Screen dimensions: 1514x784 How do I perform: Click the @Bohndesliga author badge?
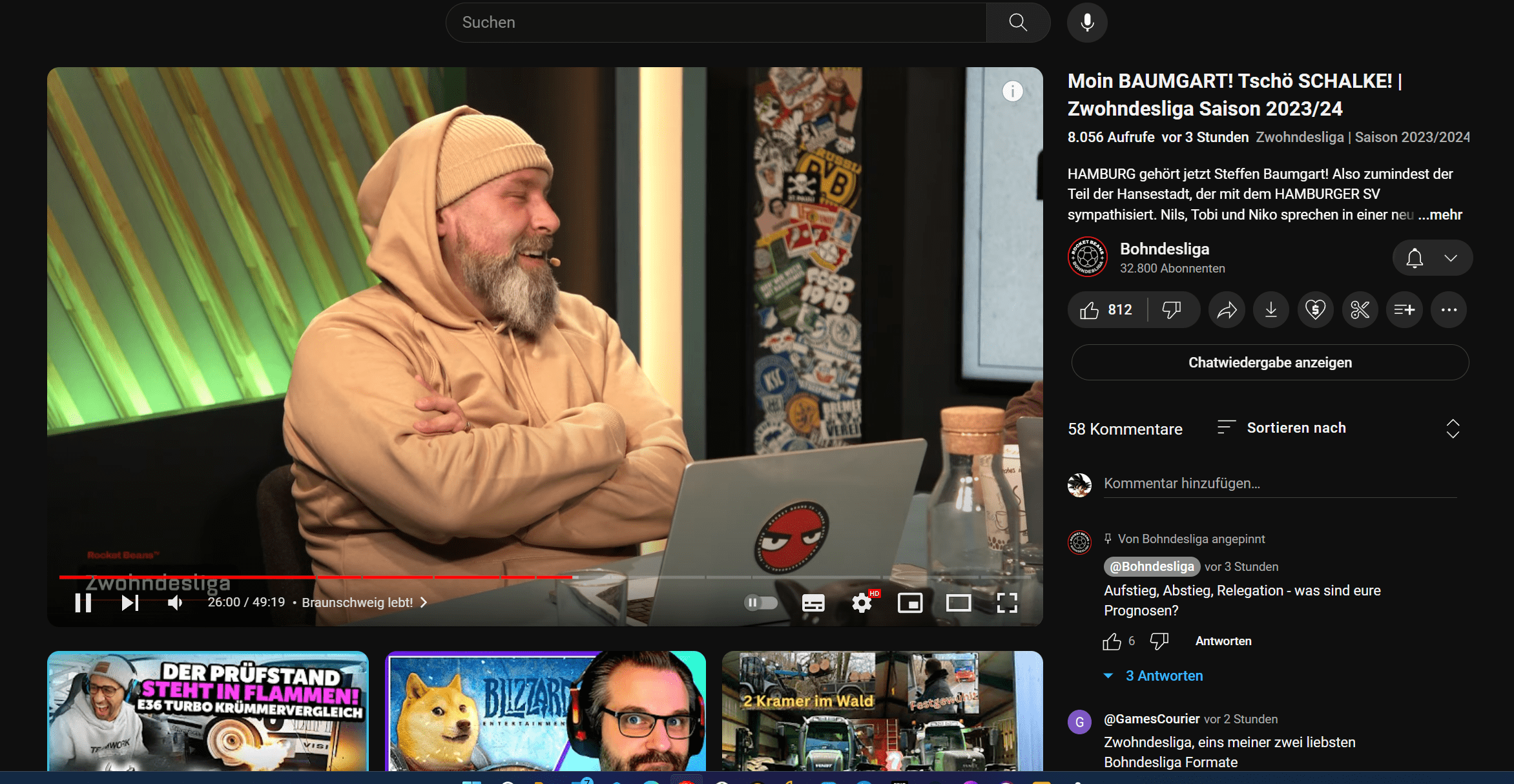pos(1152,566)
